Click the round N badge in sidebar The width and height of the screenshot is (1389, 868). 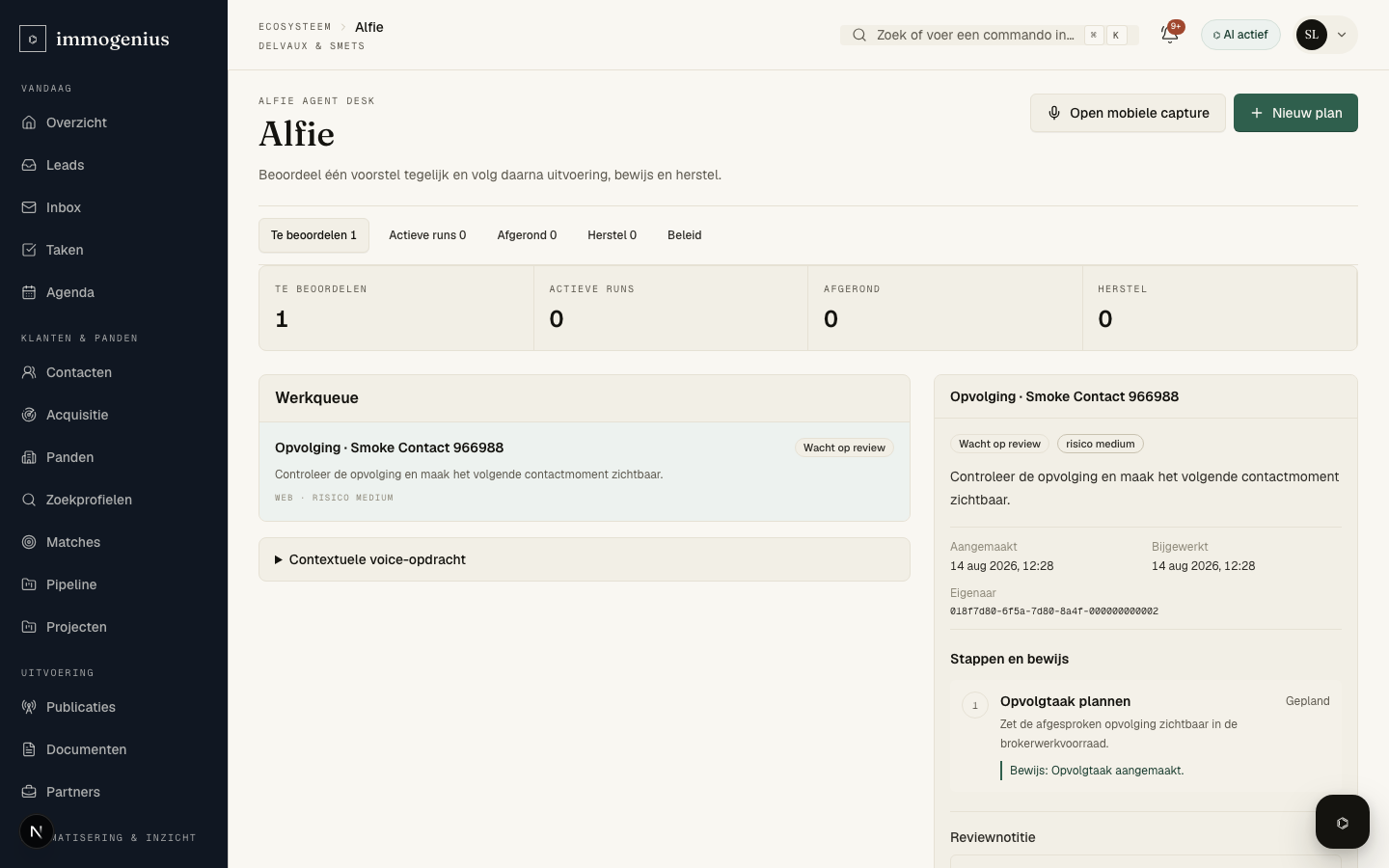pos(37,831)
